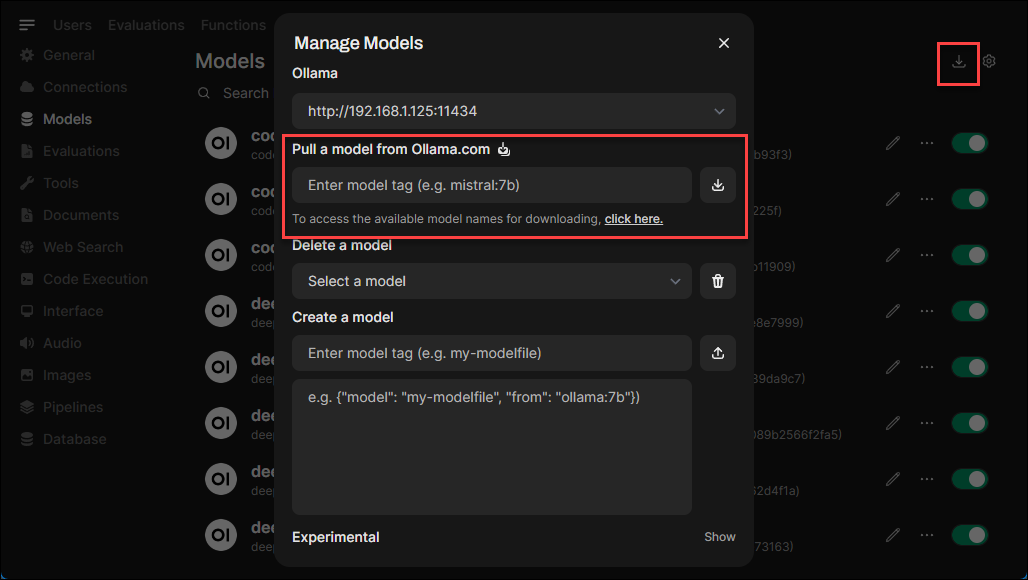1028x580 pixels.
Task: Click the pencil edit icon of first model row
Action: point(893,144)
